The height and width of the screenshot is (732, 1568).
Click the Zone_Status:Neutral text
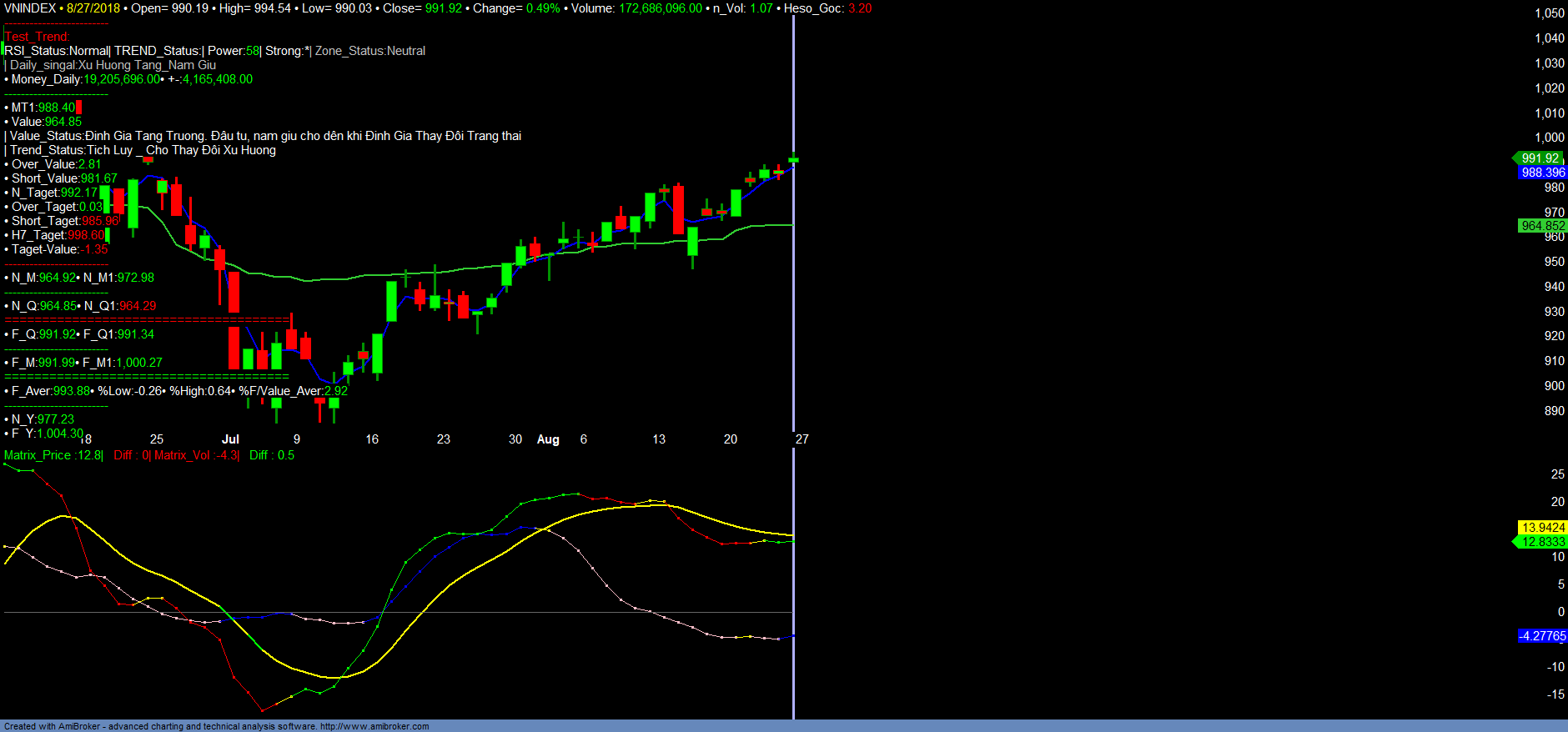tap(369, 51)
